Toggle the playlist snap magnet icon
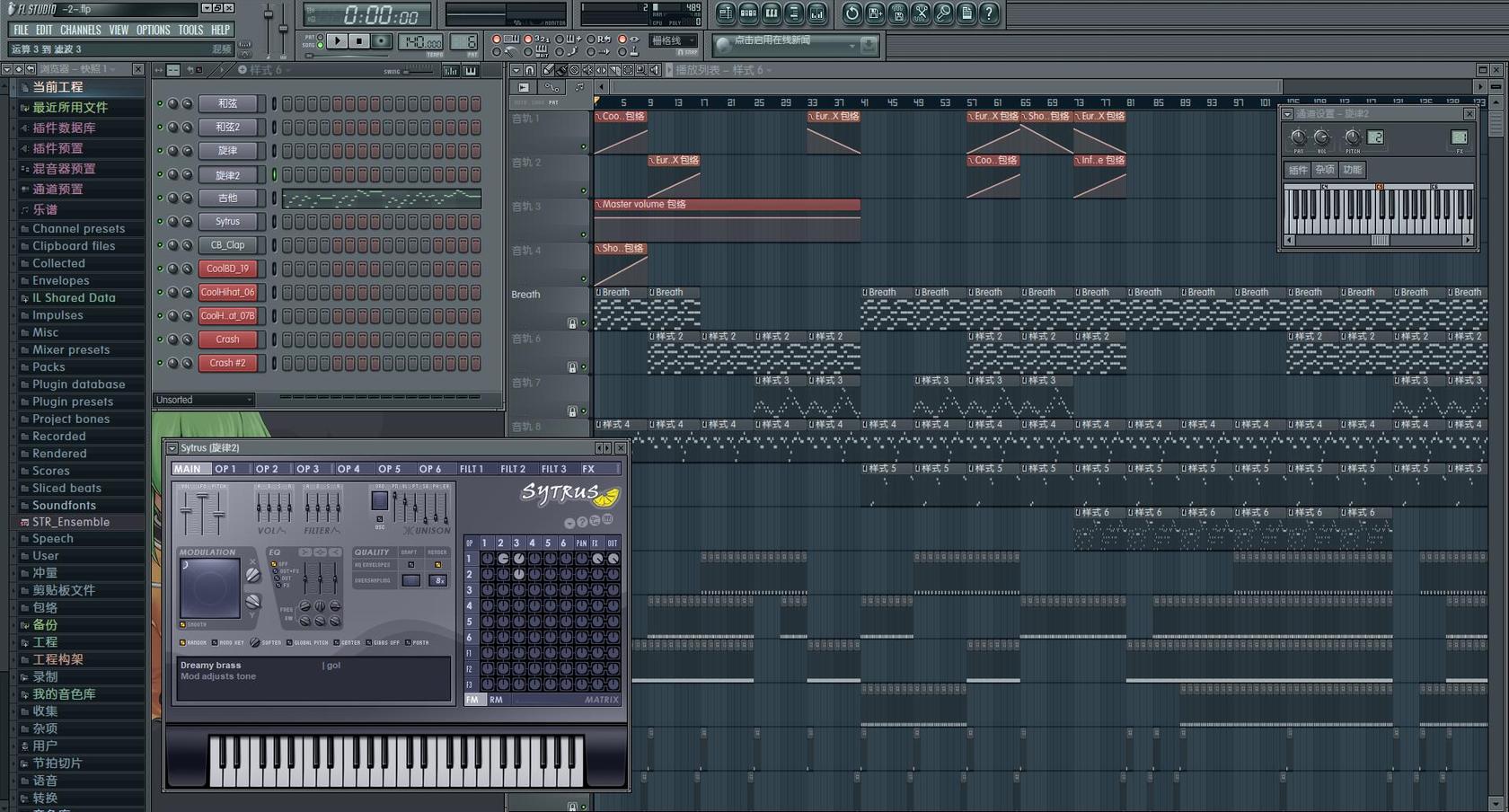The height and width of the screenshot is (812, 1509). click(529, 70)
